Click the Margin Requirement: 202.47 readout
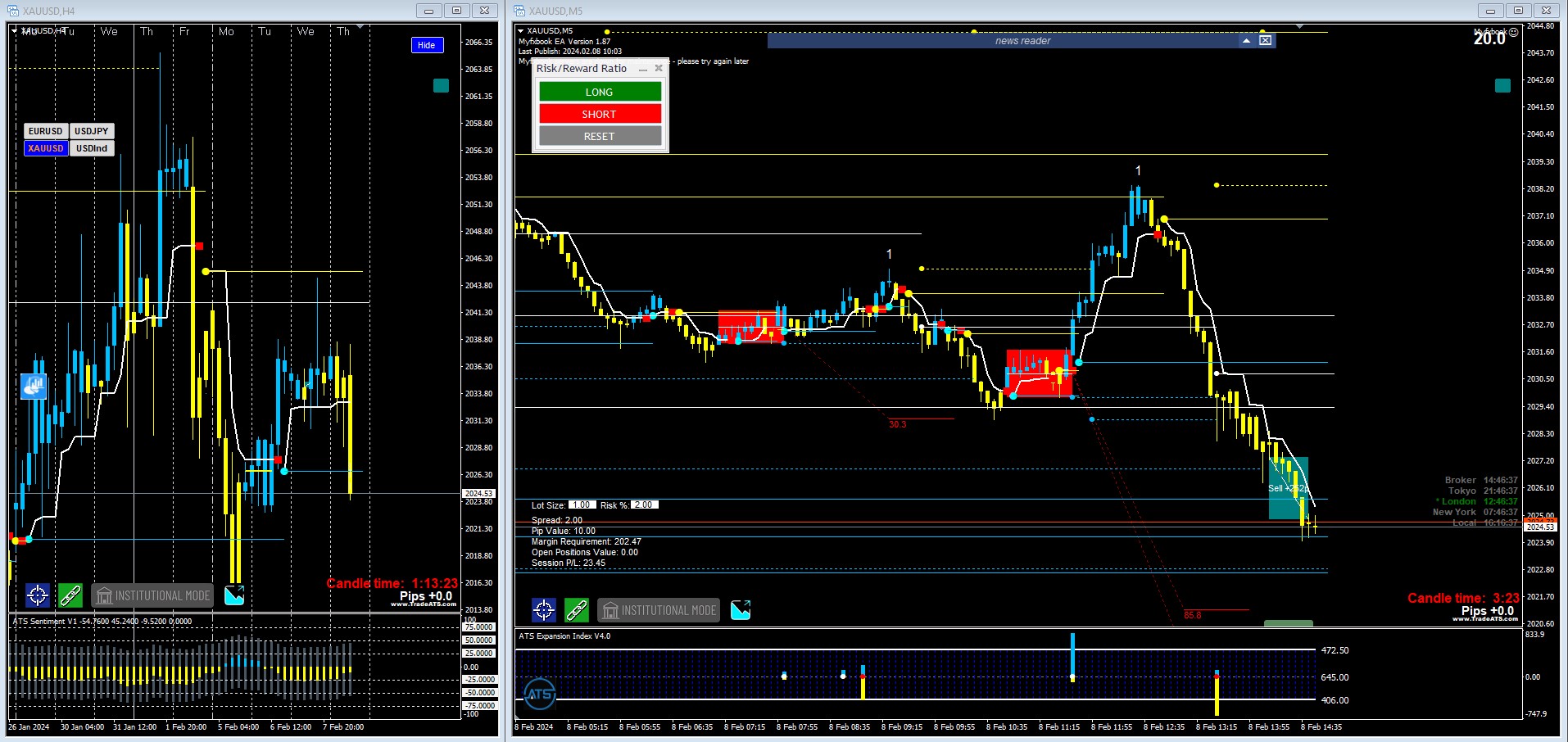1568x742 pixels. click(587, 541)
